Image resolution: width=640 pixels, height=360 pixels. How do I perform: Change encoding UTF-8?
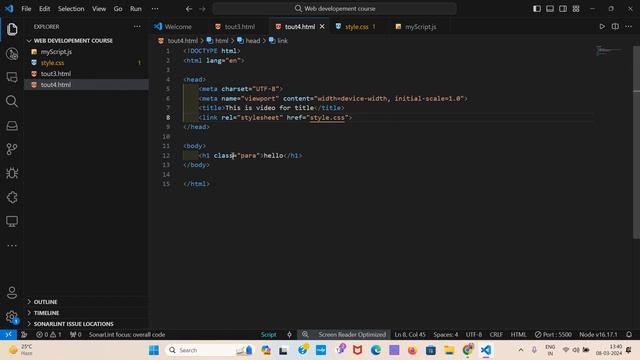point(473,334)
